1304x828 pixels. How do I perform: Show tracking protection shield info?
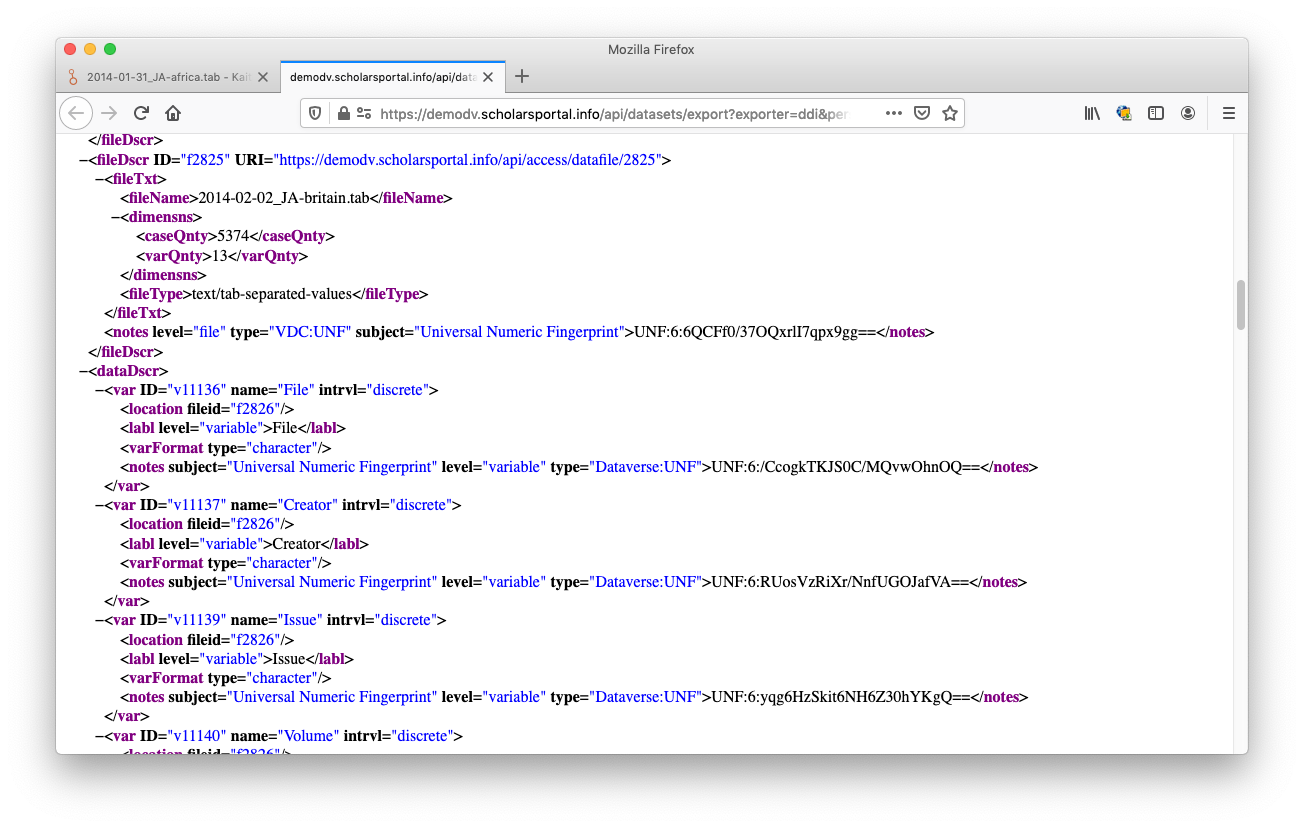[315, 114]
